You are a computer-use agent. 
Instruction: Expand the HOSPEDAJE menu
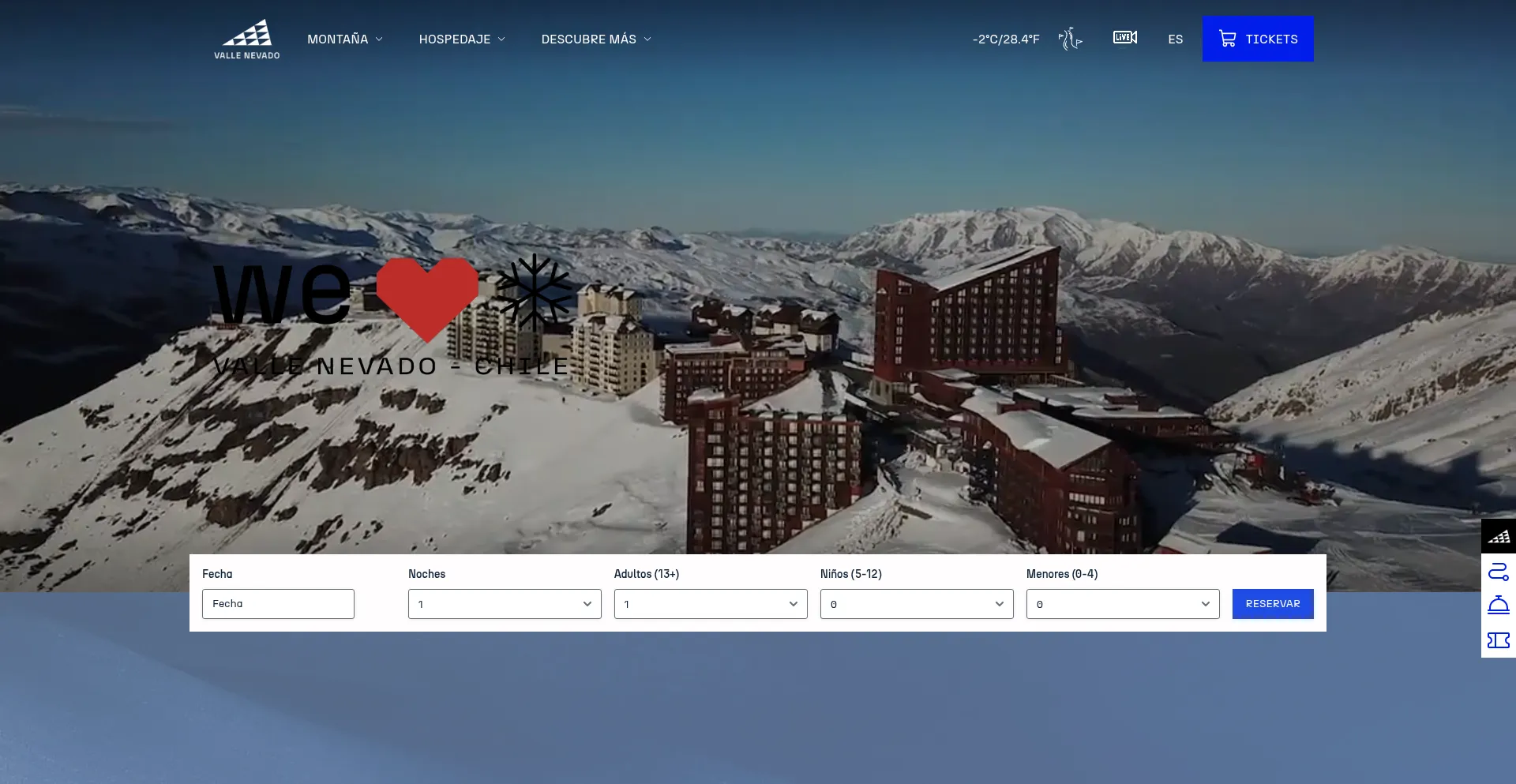coord(462,39)
